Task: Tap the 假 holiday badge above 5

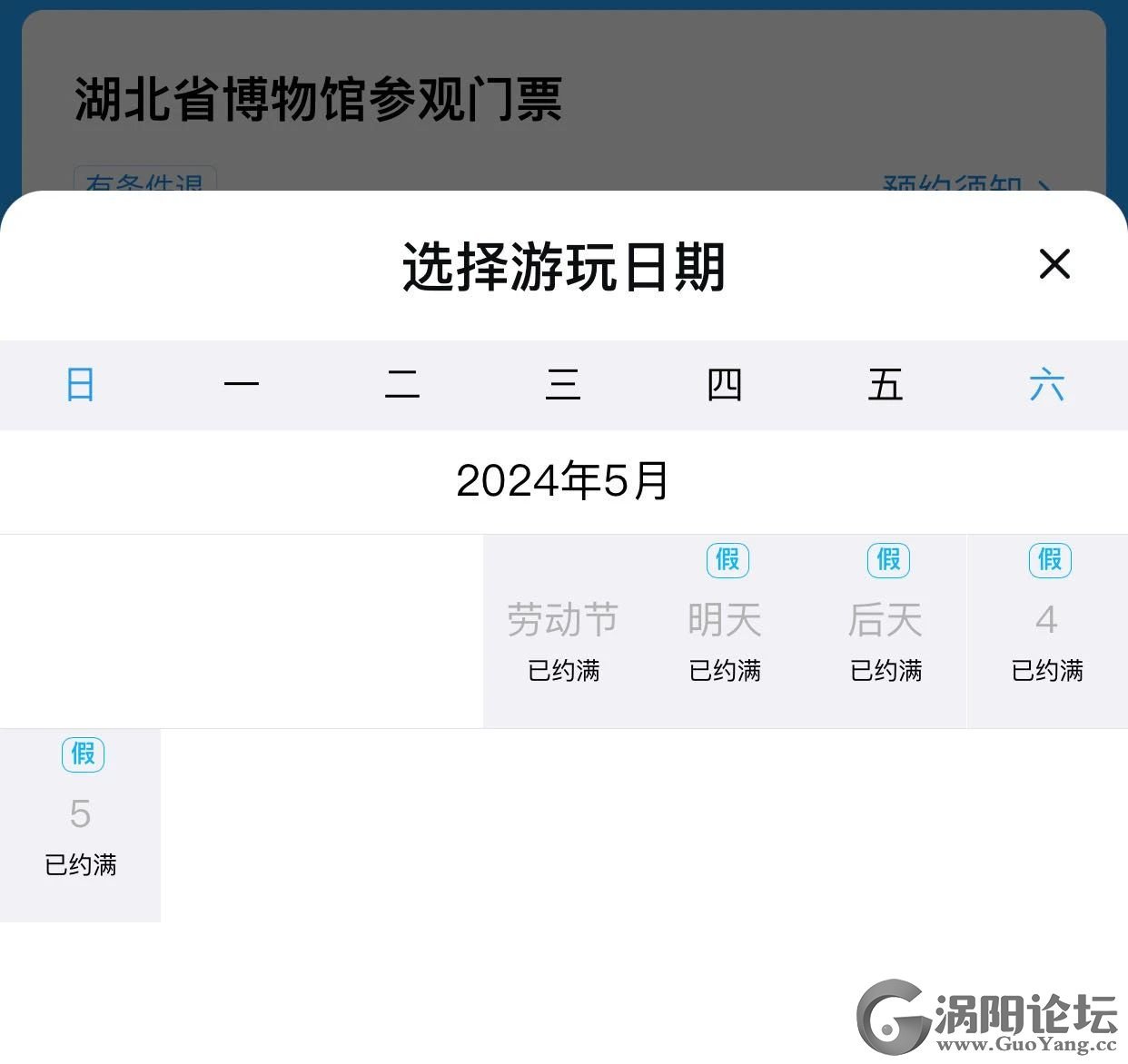Action: (84, 754)
